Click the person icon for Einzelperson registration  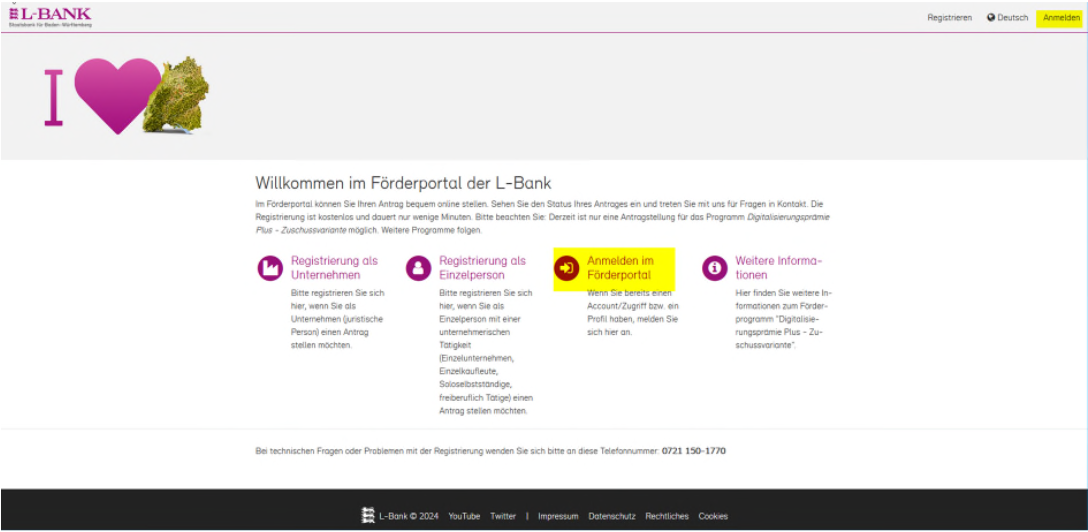418,268
